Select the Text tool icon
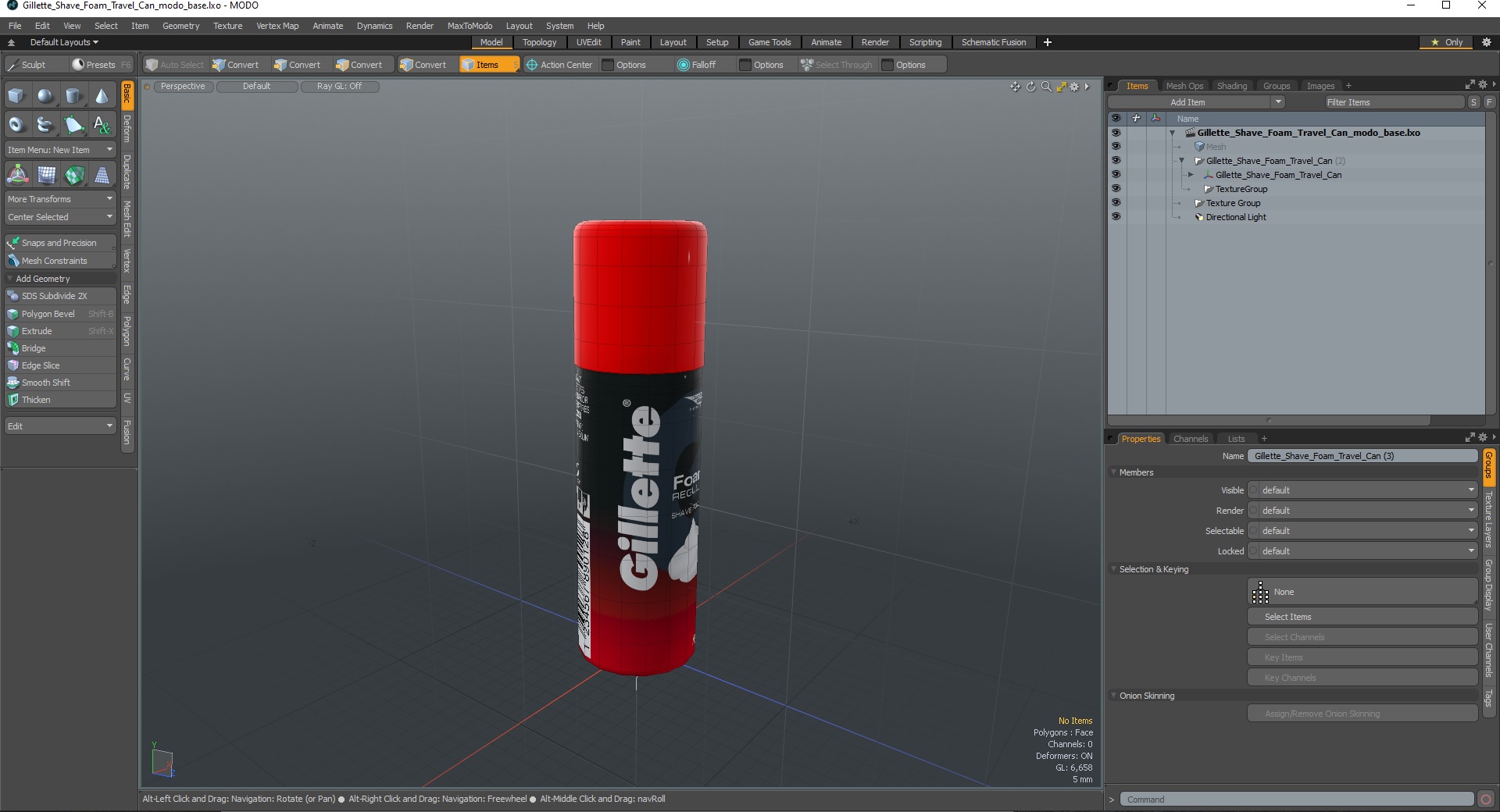The width and height of the screenshot is (1500, 812). click(102, 124)
